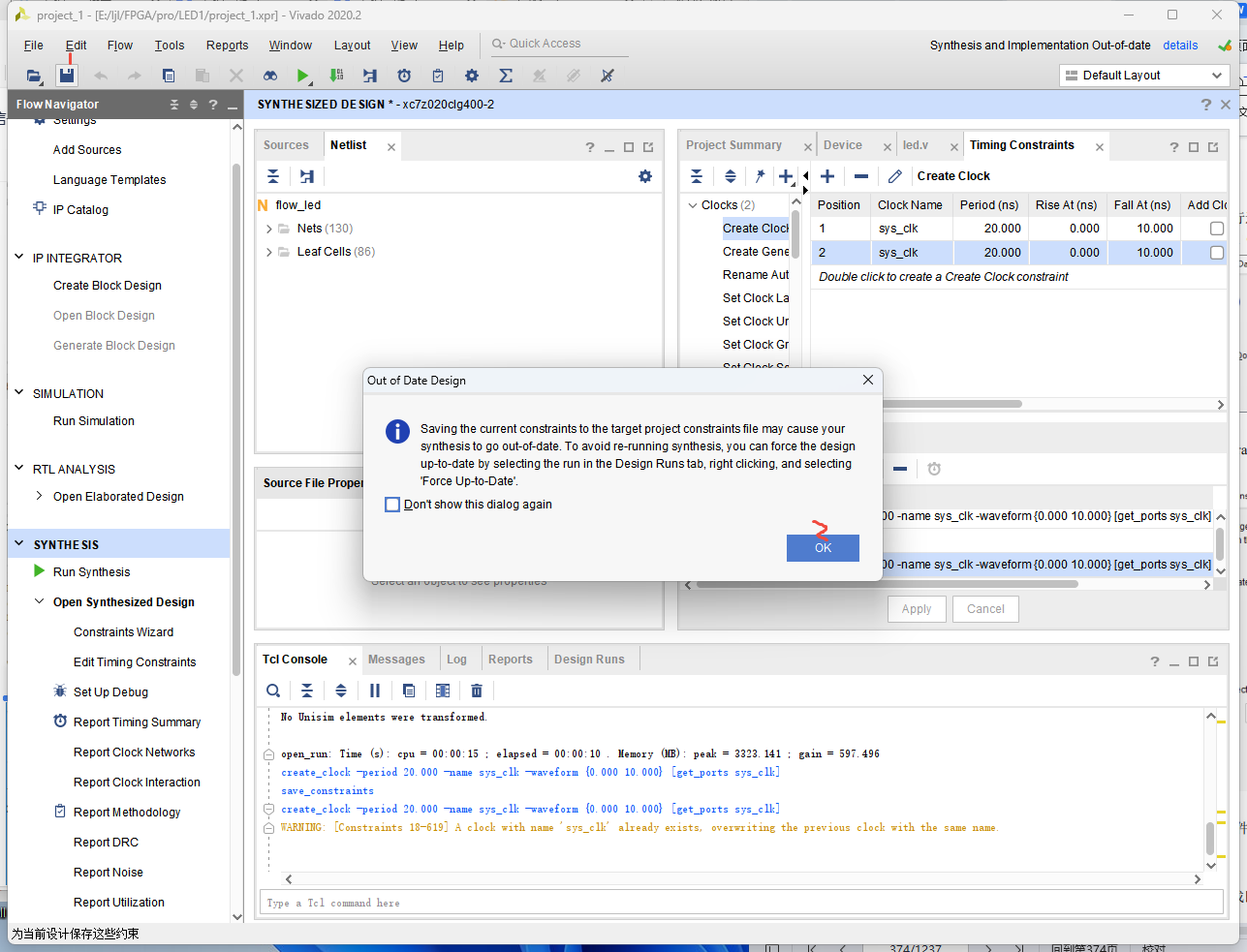This screenshot has height=952, width=1247.
Task: Collapse all in Flow Navigator header
Action: pos(174,105)
